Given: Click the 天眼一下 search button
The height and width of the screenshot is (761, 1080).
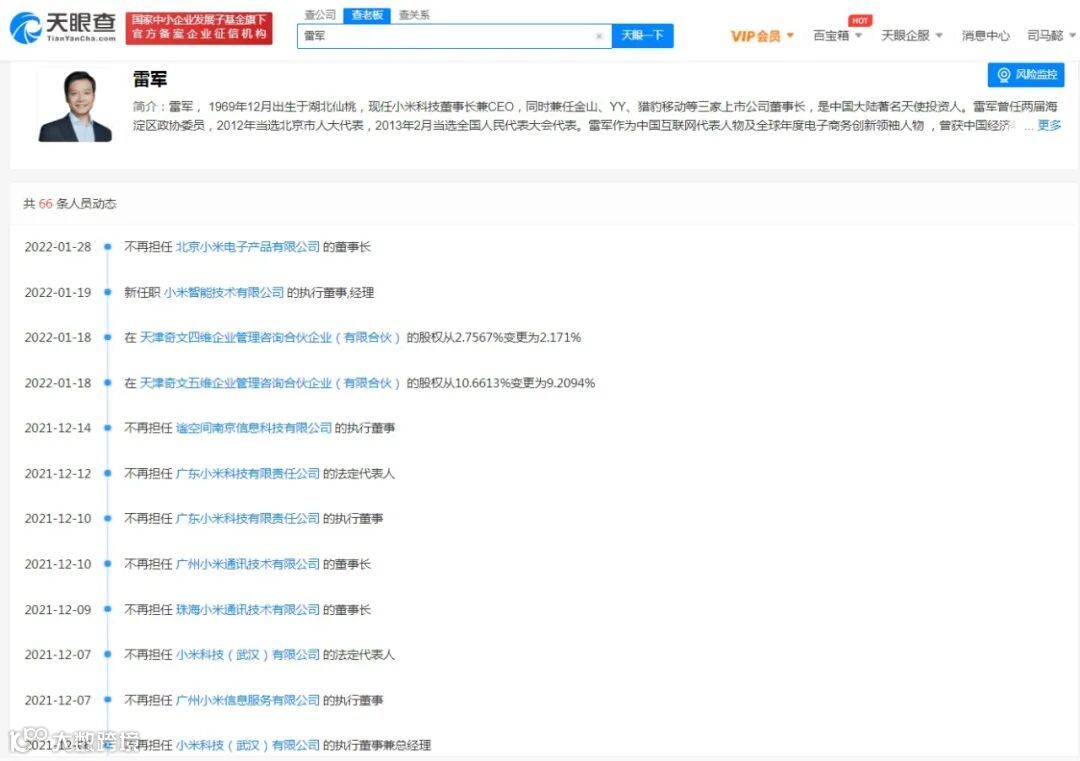Looking at the screenshot, I should tap(642, 36).
